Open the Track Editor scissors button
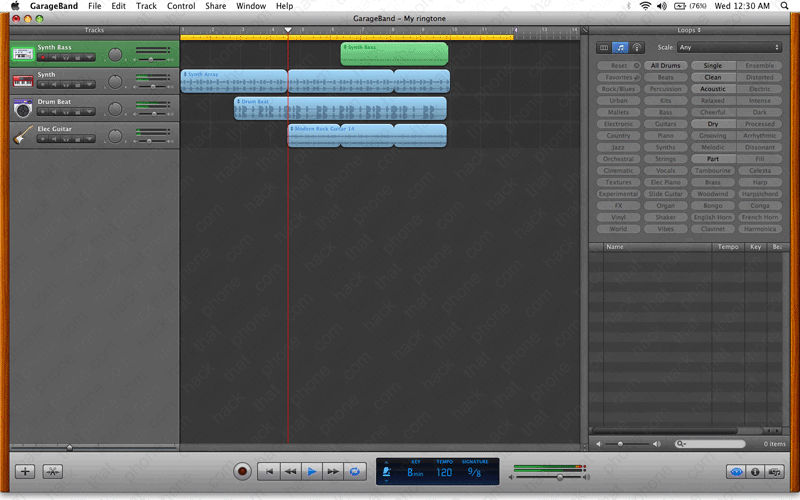Screen dimensions: 800x500 (x=52, y=471)
